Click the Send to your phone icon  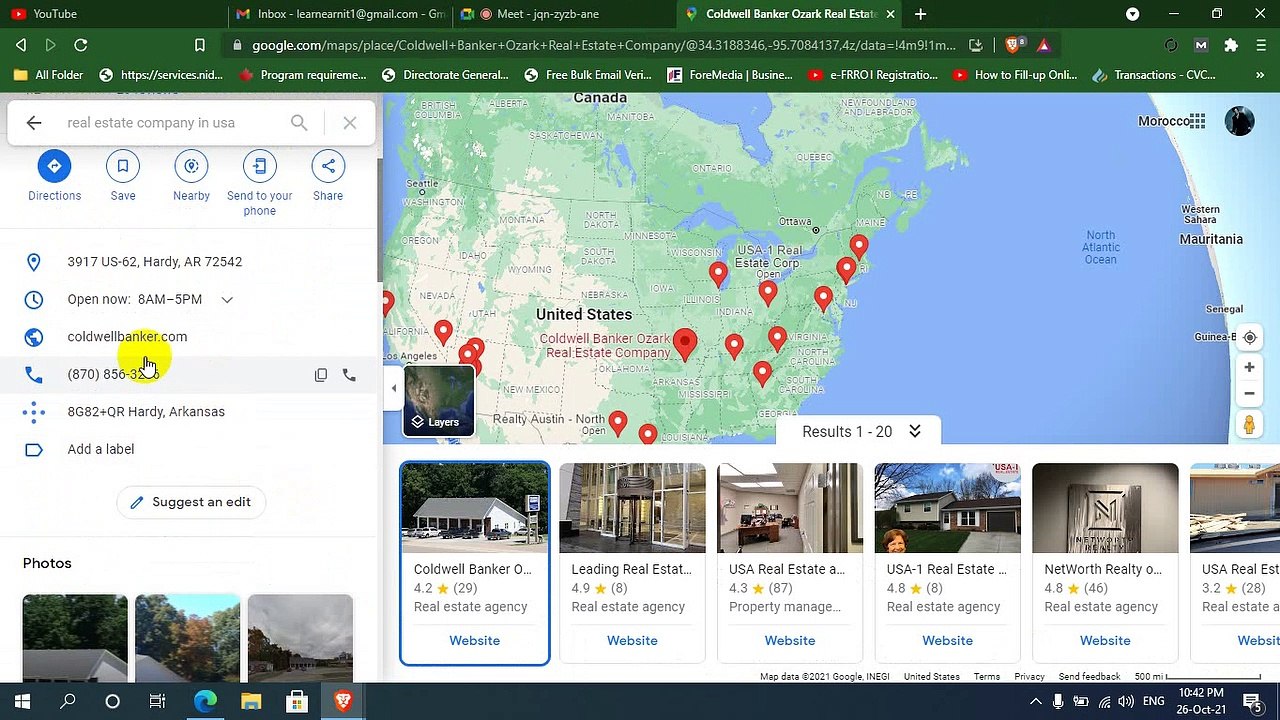click(260, 166)
